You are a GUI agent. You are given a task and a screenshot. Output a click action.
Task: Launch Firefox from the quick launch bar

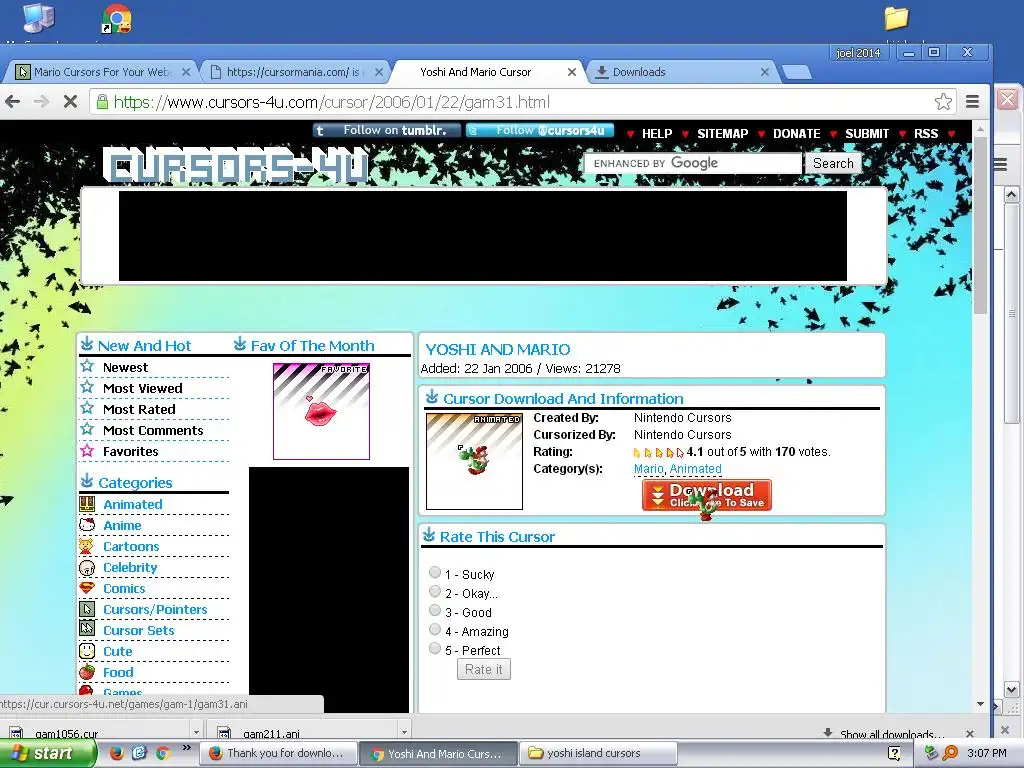[x=116, y=753]
